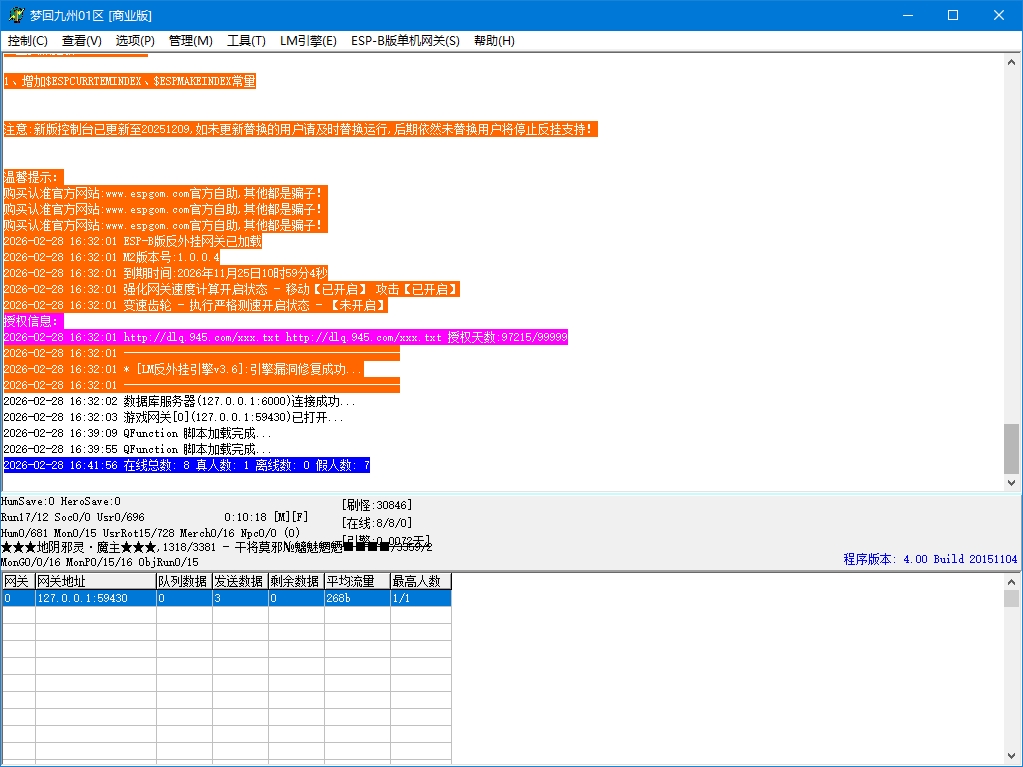Open the ESP-B版单机网关(S) menu
The width and height of the screenshot is (1023, 767).
pos(405,41)
